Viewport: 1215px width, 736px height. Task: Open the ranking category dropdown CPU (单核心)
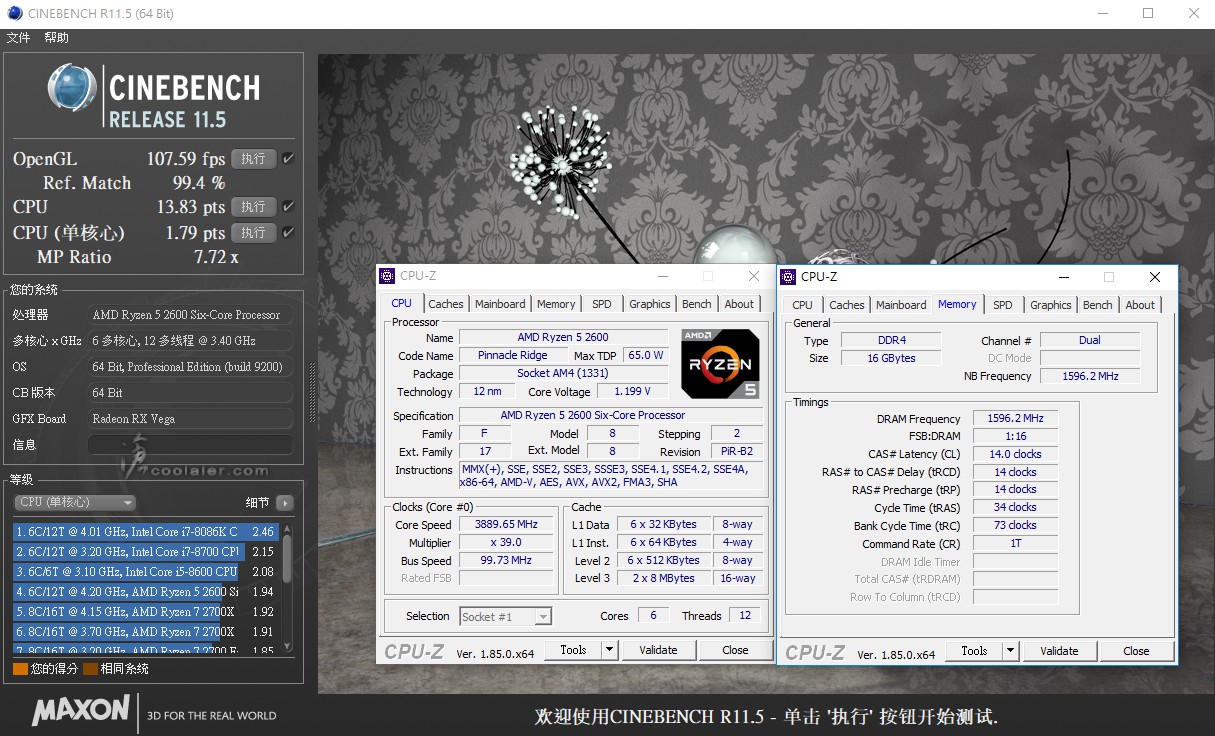point(75,503)
